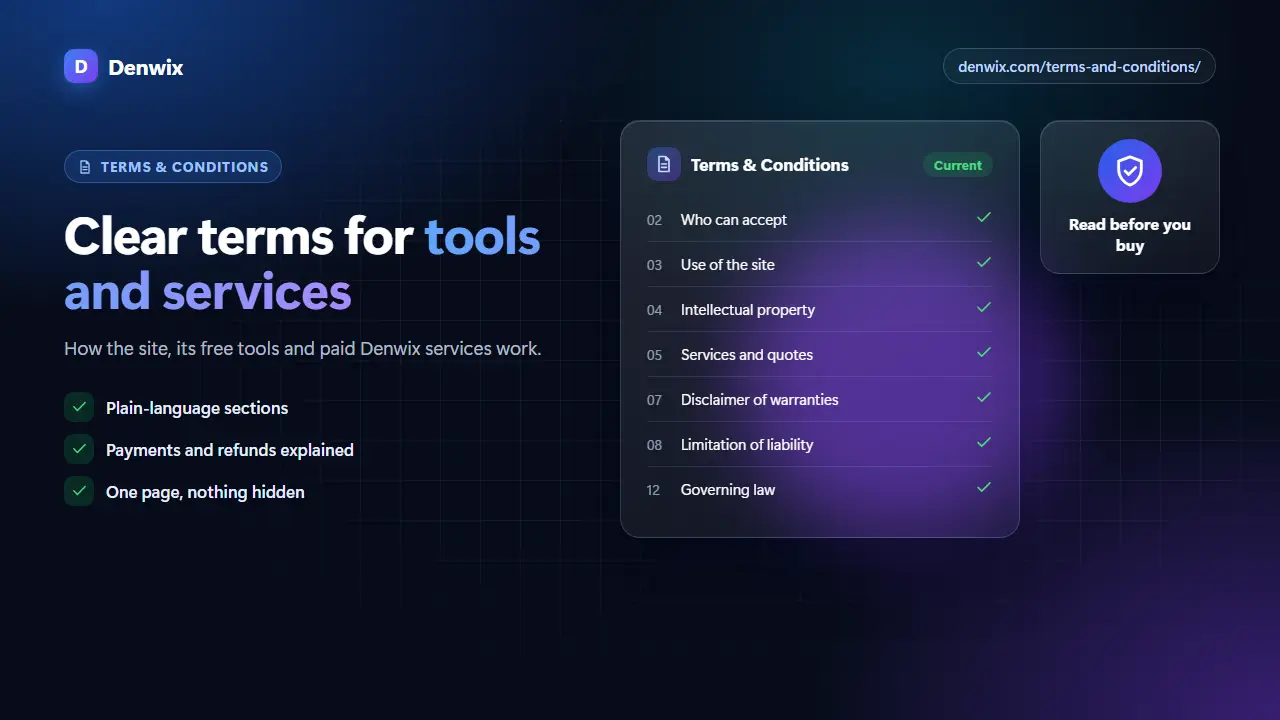This screenshot has width=1280, height=720.
Task: Click the checkmark in "Limitation of liability" row
Action: (984, 442)
